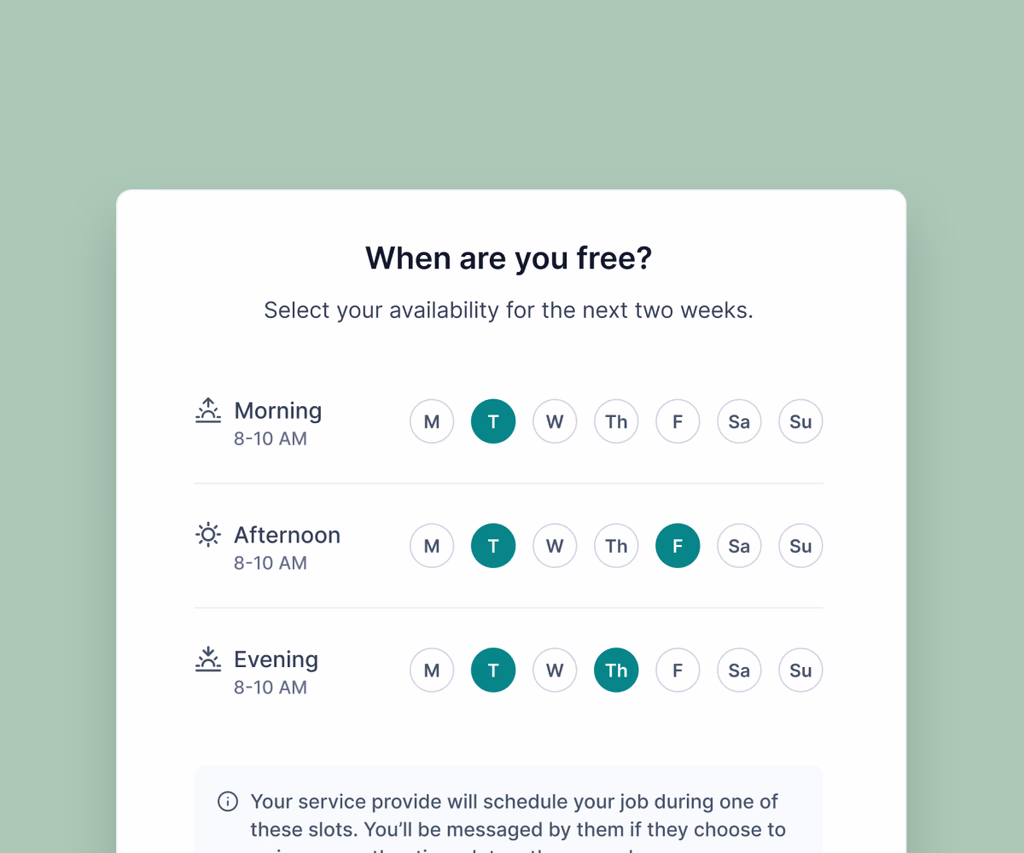Click the Morning sunrise icon

point(208,410)
